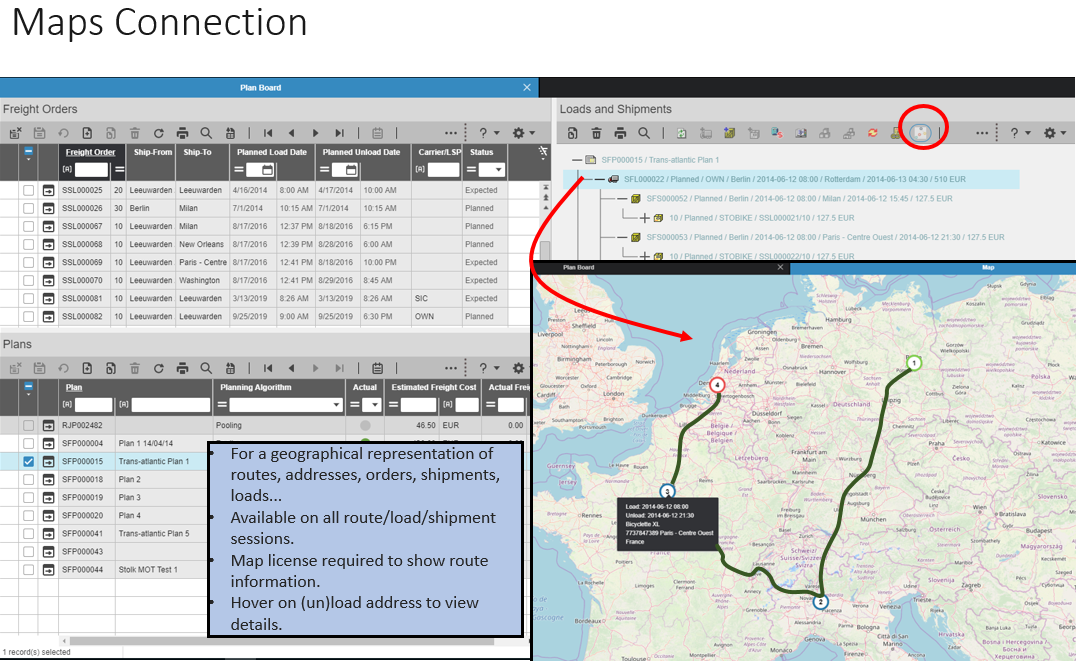Viewport: 1076px width, 661px height.
Task: Click red-orange refresh arrows in Loads and Shipments
Action: [873, 133]
